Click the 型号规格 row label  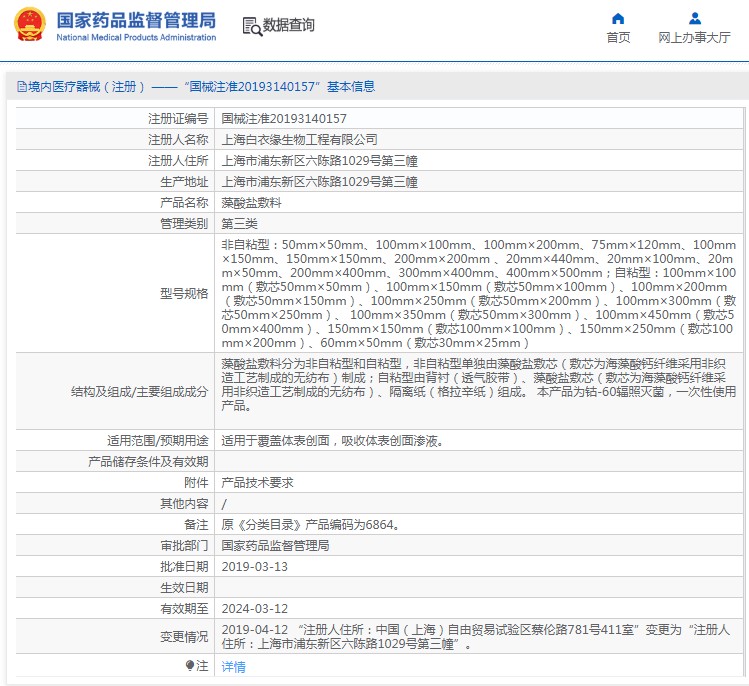184,293
